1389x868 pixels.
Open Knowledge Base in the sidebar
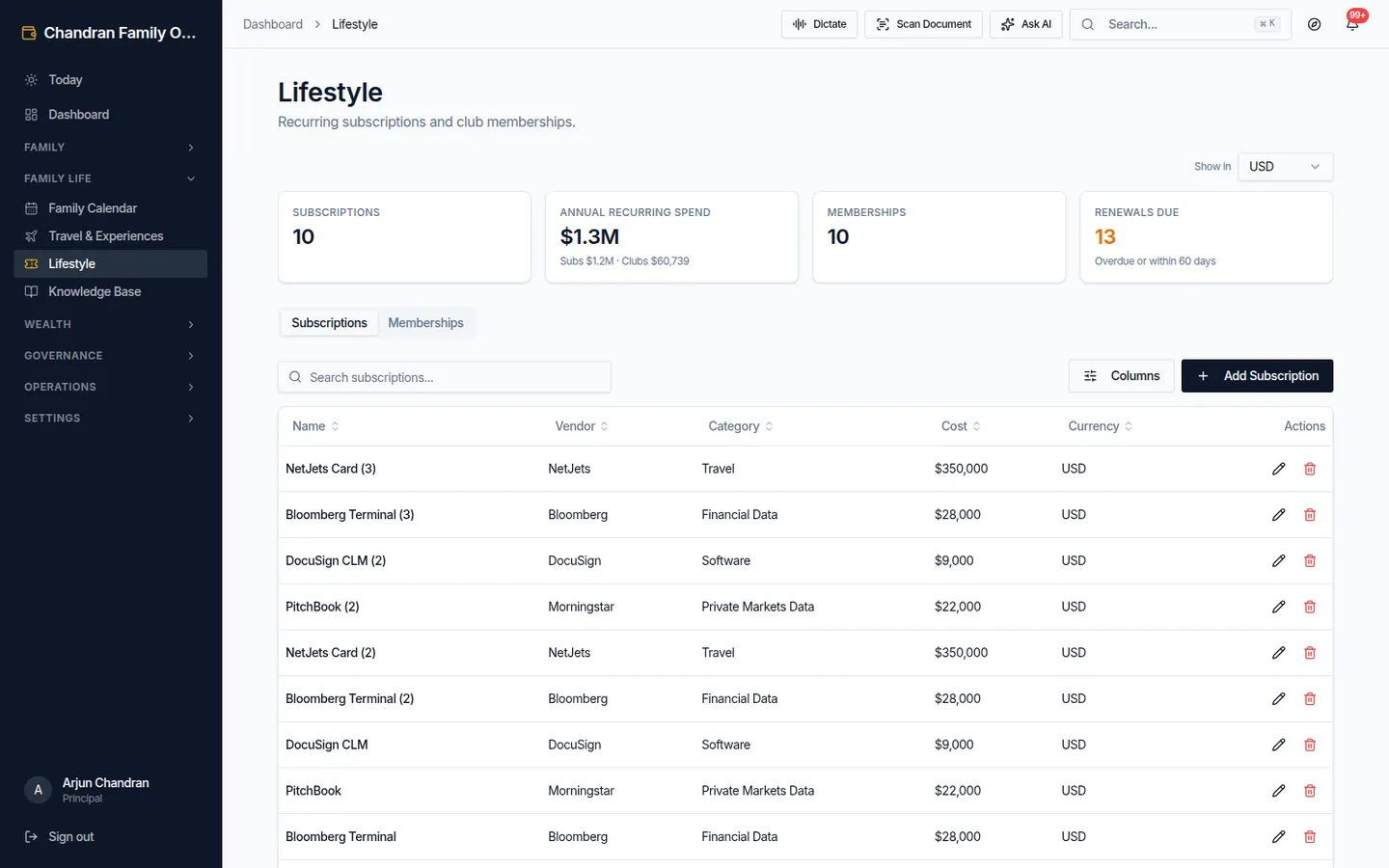point(111,291)
